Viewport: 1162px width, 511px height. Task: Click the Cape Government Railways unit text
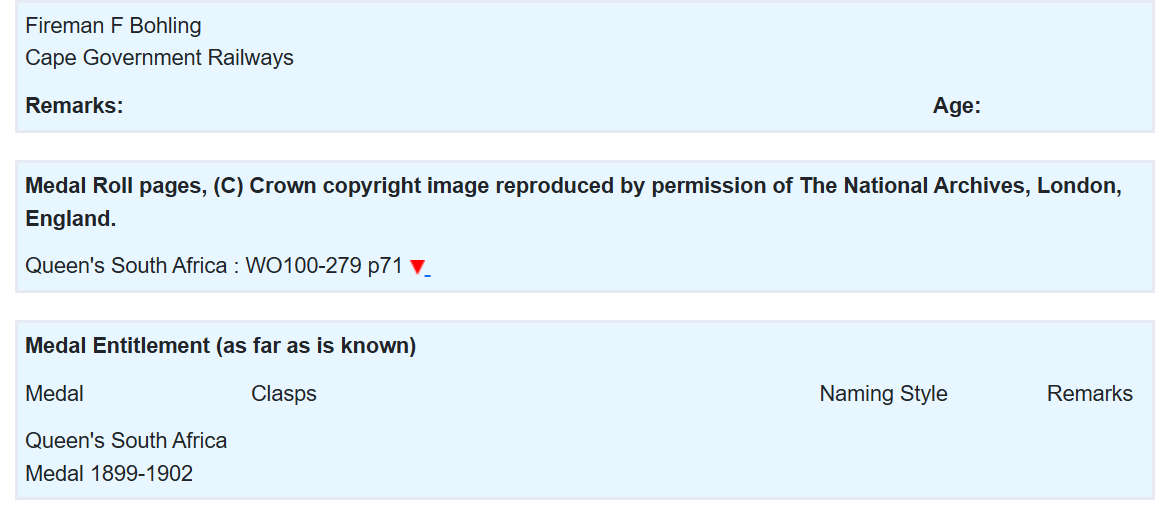159,58
